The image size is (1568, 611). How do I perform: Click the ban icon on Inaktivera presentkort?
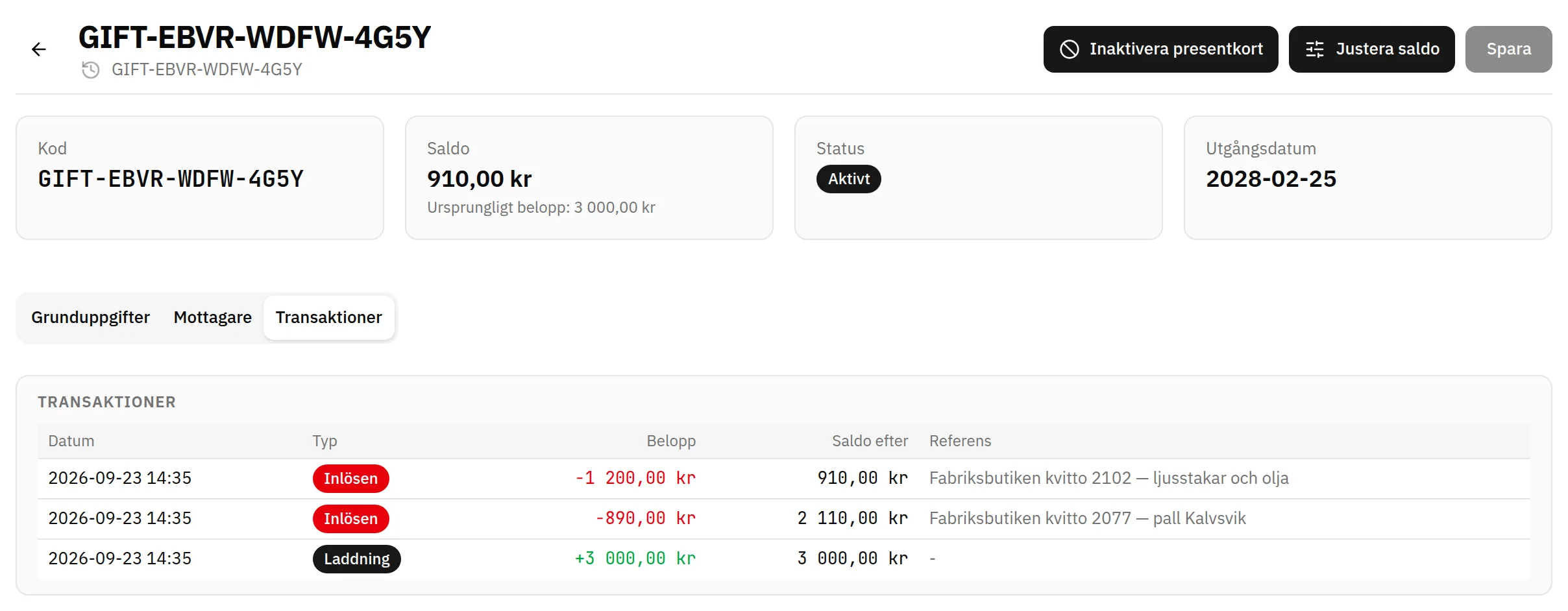(1069, 49)
